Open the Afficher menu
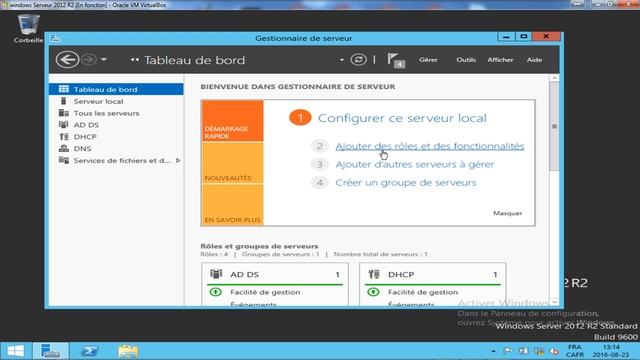The width and height of the screenshot is (640, 360). tap(500, 60)
